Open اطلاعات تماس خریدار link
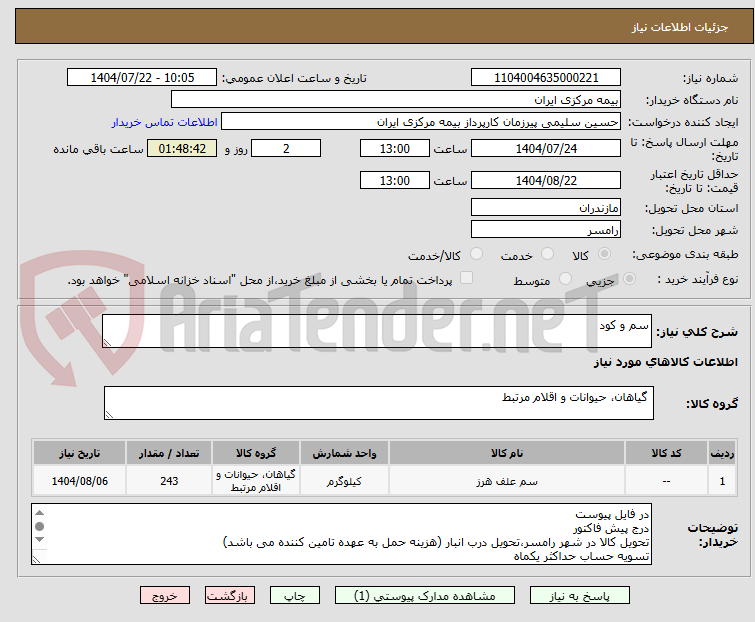755x622 pixels. 165,122
